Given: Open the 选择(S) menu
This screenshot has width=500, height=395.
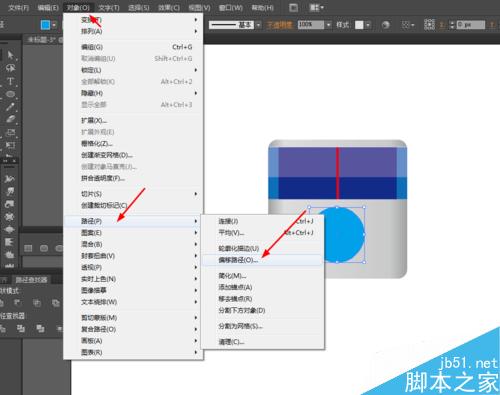Looking at the screenshot, I should click(x=139, y=8).
